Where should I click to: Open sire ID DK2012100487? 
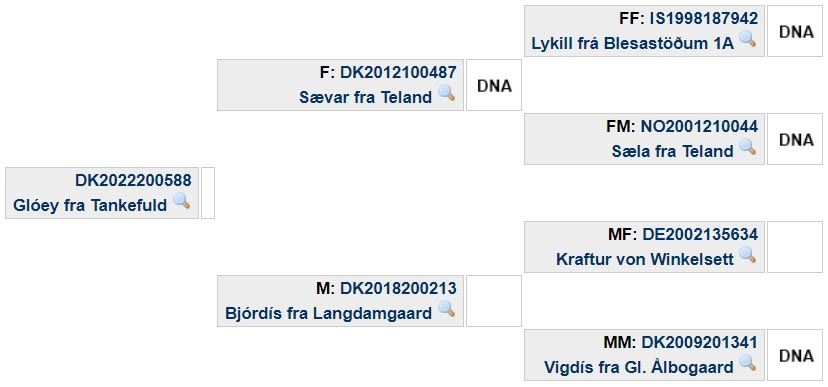398,72
